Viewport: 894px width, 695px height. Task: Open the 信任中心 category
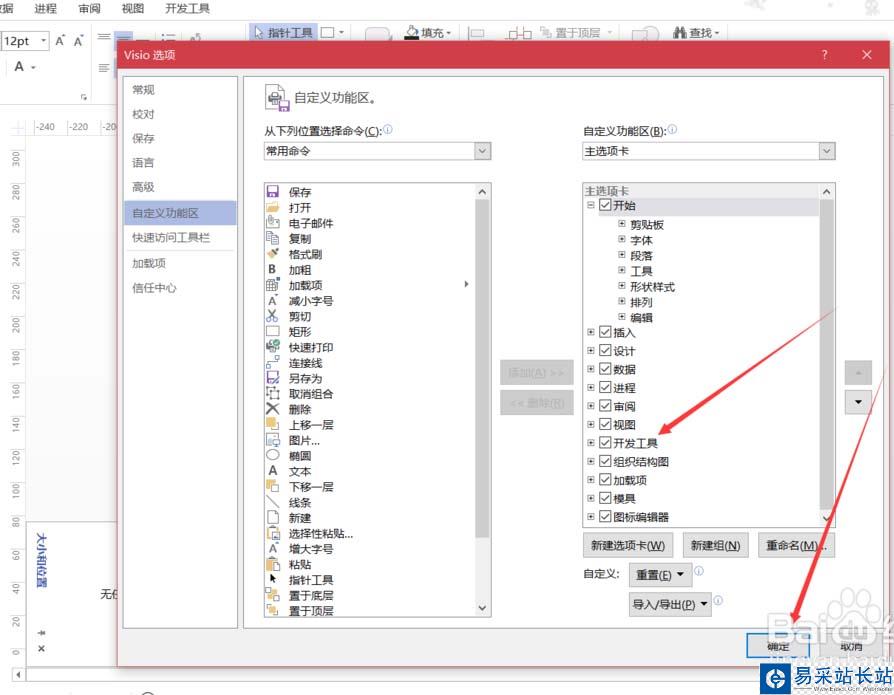click(155, 288)
